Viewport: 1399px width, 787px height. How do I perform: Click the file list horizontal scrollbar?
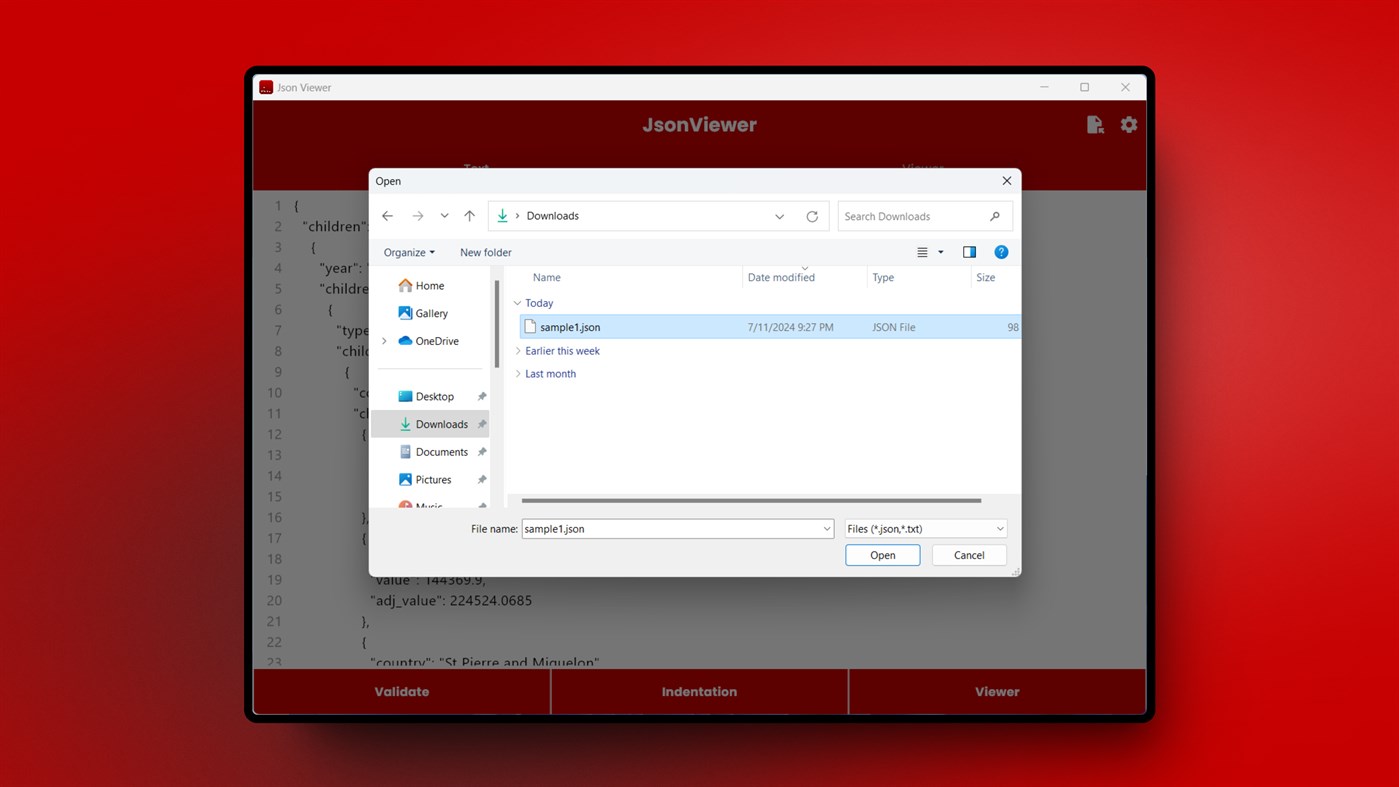pyautogui.click(x=751, y=500)
